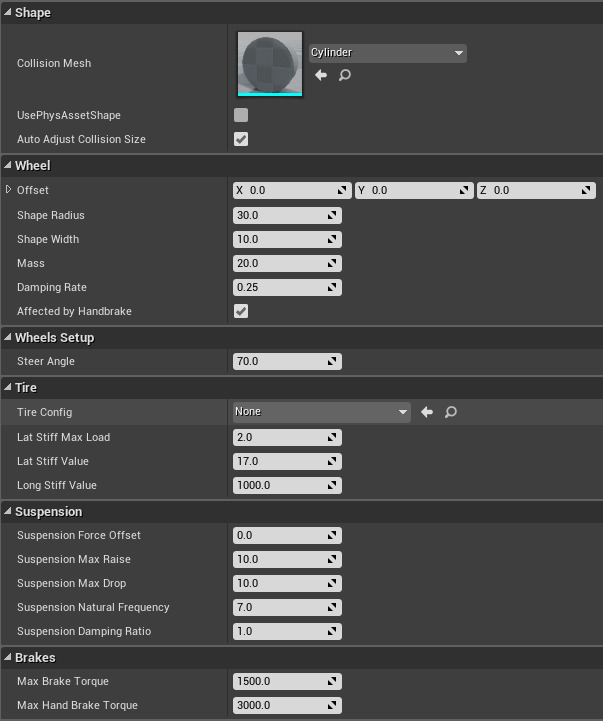Open the Tire Config None dropdown
The width and height of the screenshot is (603, 721).
click(320, 411)
